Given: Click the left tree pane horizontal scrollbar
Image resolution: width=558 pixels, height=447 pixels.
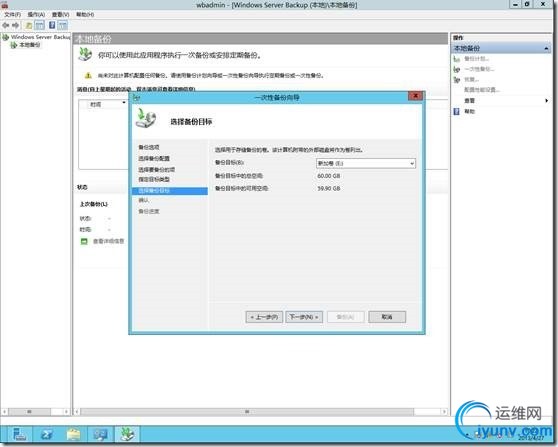Looking at the screenshot, I should [35, 412].
